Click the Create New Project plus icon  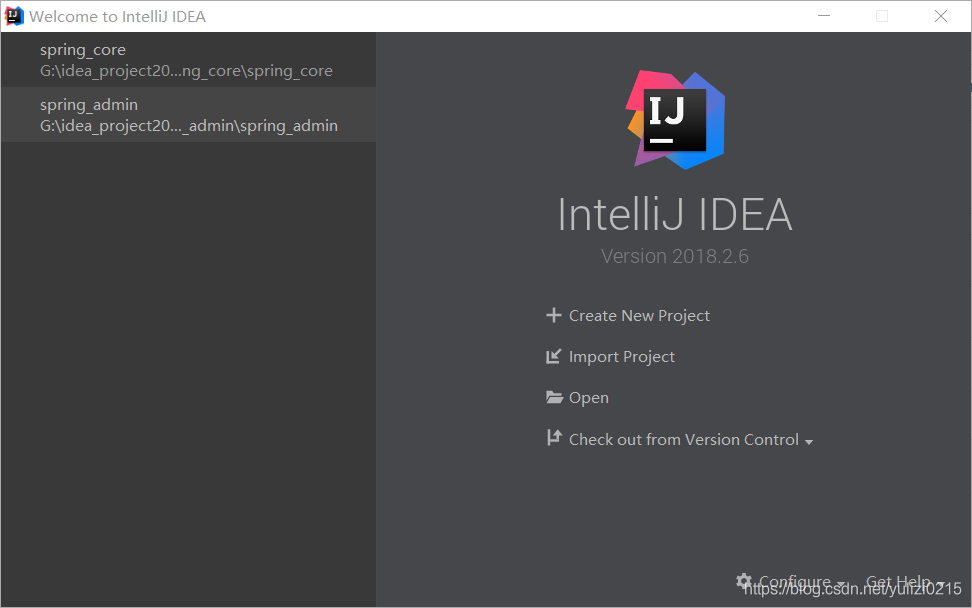click(x=554, y=315)
